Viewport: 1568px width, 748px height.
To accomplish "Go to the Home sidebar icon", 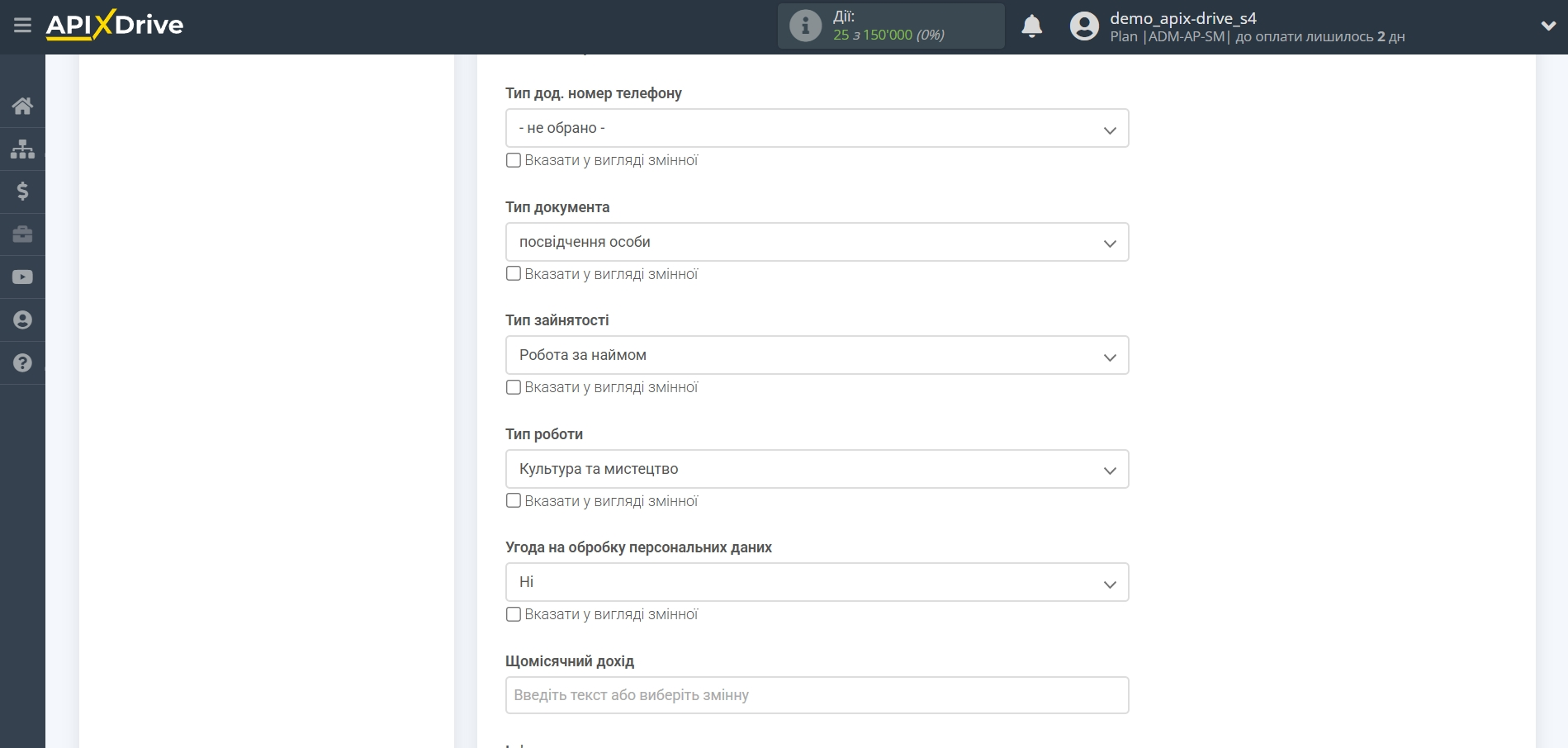I will 22,106.
